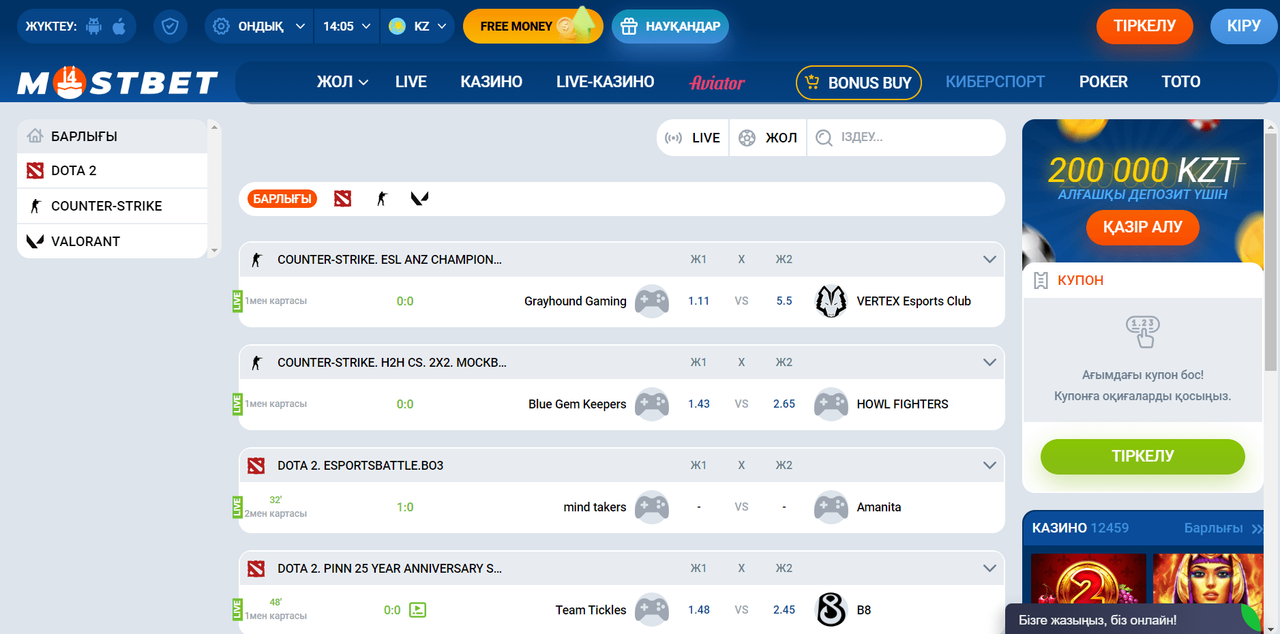This screenshot has height=634, width=1280.
Task: Click the Amanita gamepad avatar
Action: point(831,507)
